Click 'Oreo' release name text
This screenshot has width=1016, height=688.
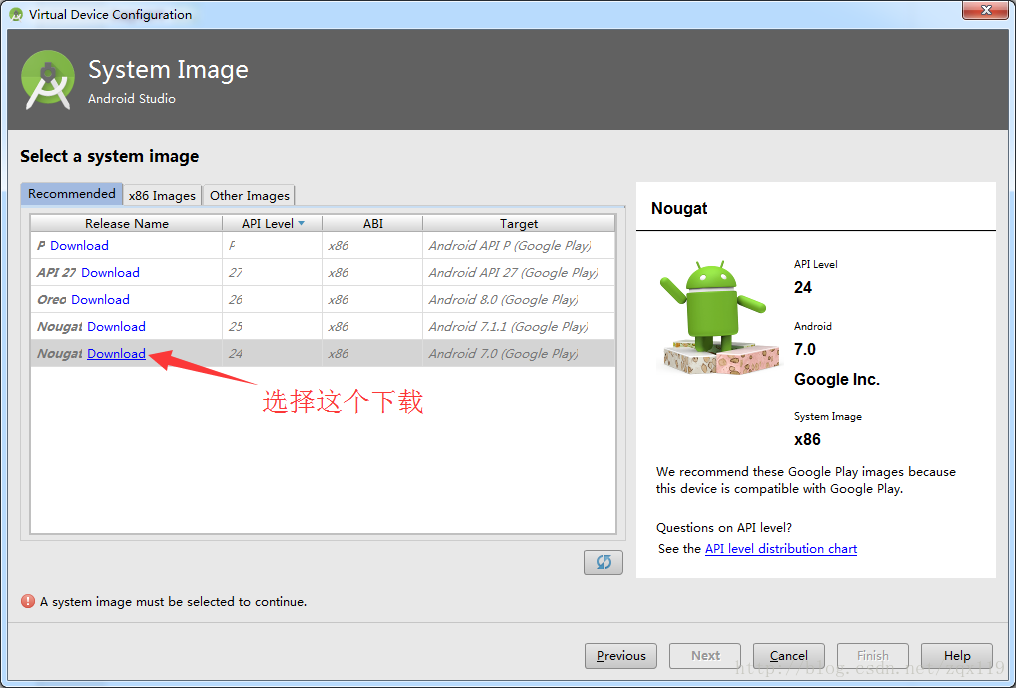coord(52,300)
